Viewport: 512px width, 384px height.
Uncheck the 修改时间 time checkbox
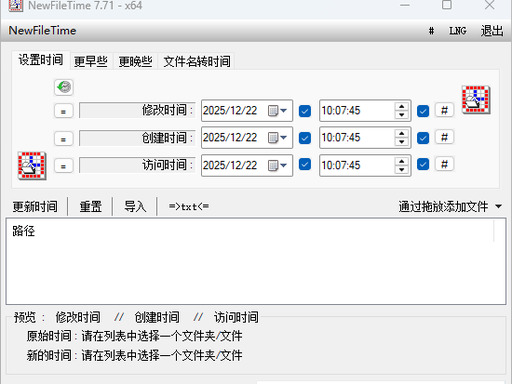coord(423,111)
